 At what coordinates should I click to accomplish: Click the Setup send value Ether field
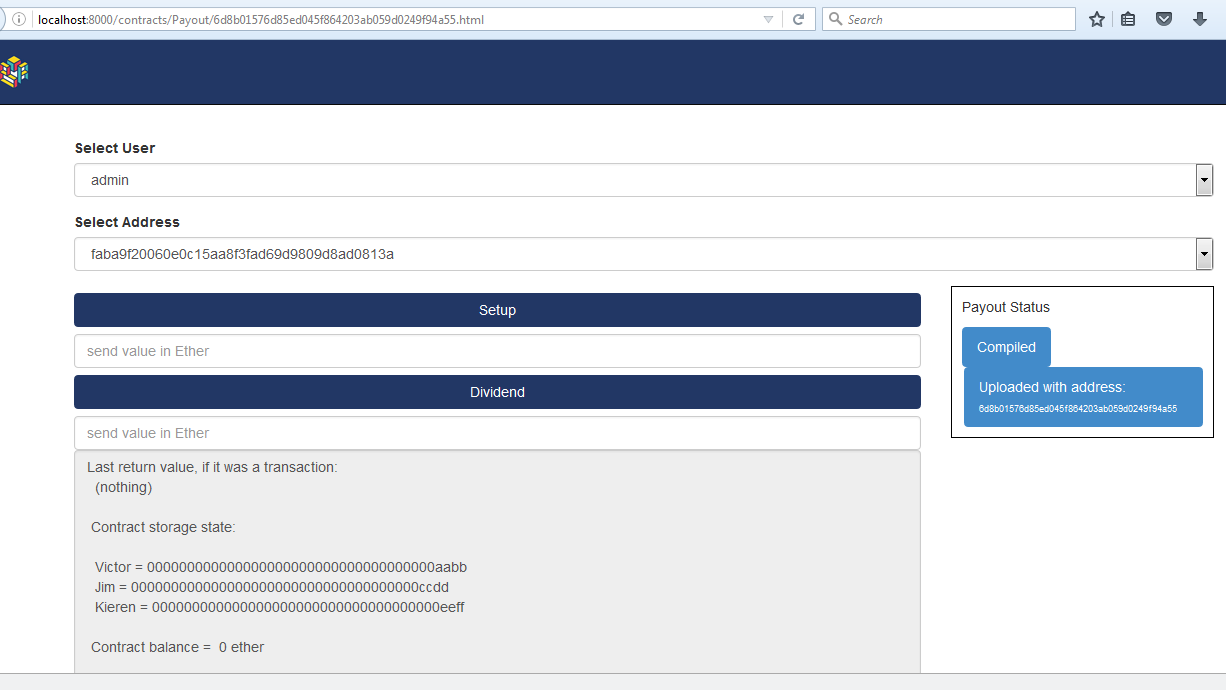(x=497, y=351)
